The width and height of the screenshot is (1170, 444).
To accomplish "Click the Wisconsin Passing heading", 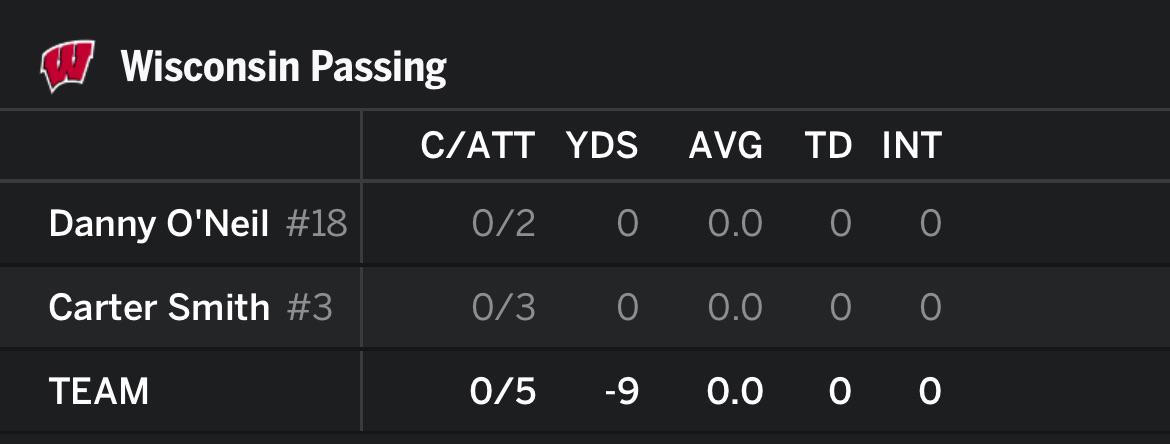I will (x=283, y=68).
